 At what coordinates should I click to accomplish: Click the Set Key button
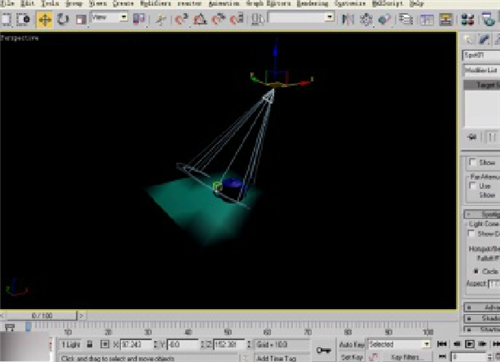click(352, 357)
